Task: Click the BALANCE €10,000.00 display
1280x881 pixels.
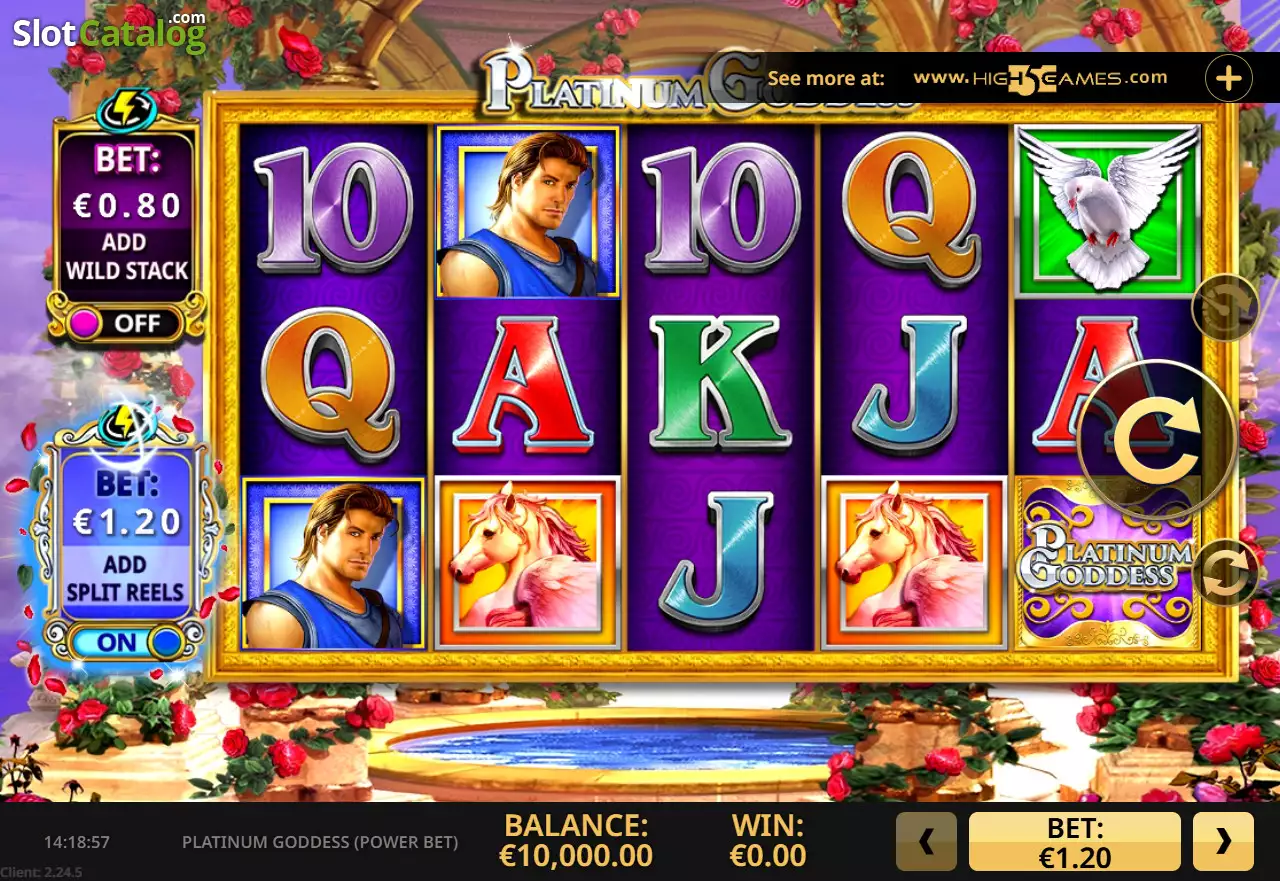Action: 576,840
